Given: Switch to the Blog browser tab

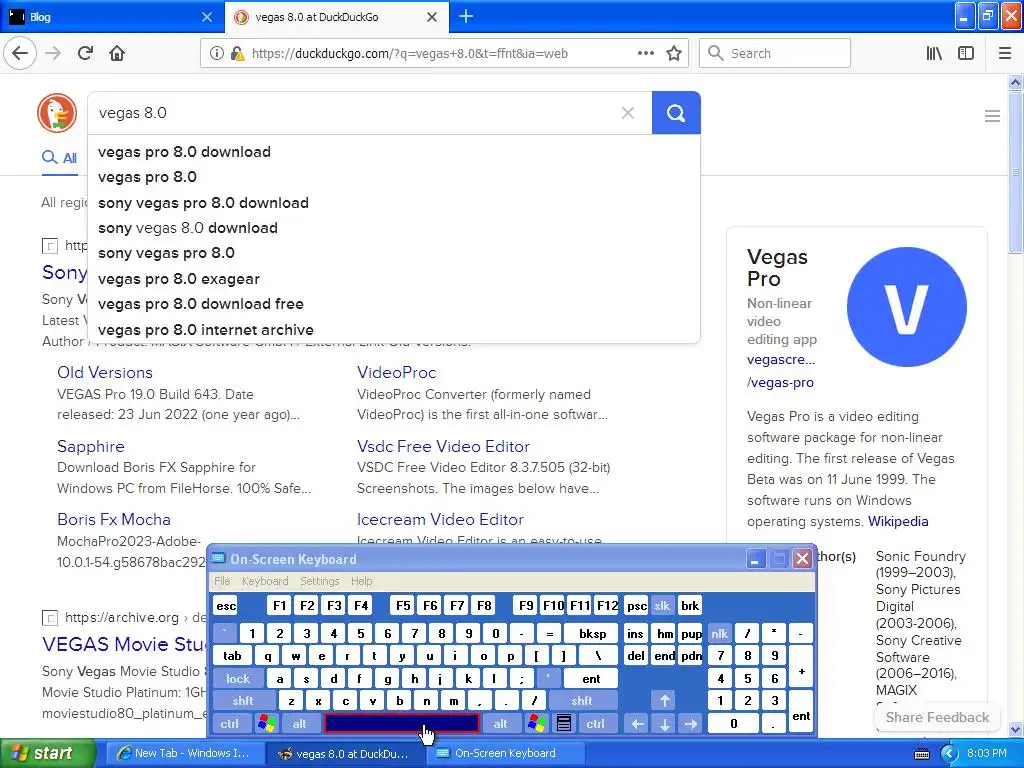Looking at the screenshot, I should click(x=112, y=16).
